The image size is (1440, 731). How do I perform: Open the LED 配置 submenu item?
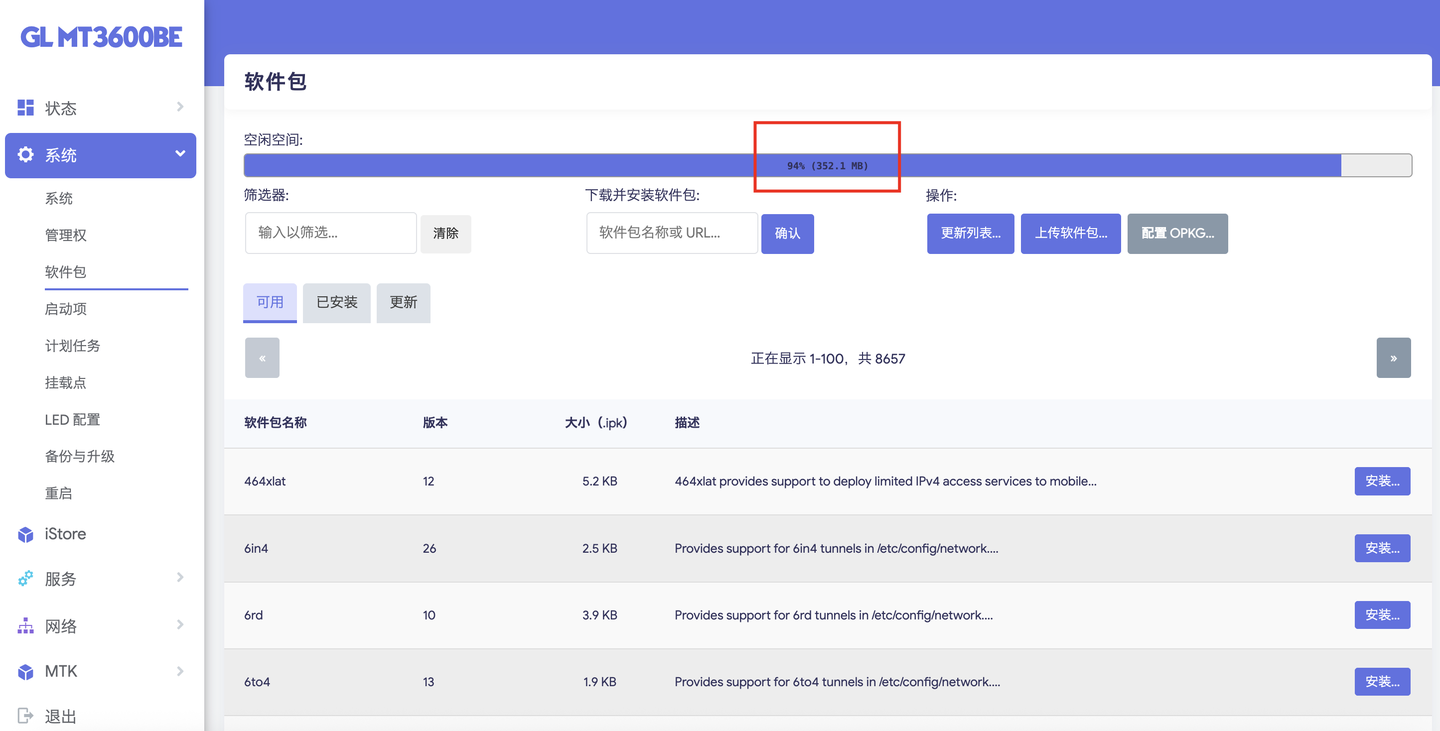pyautogui.click(x=72, y=420)
